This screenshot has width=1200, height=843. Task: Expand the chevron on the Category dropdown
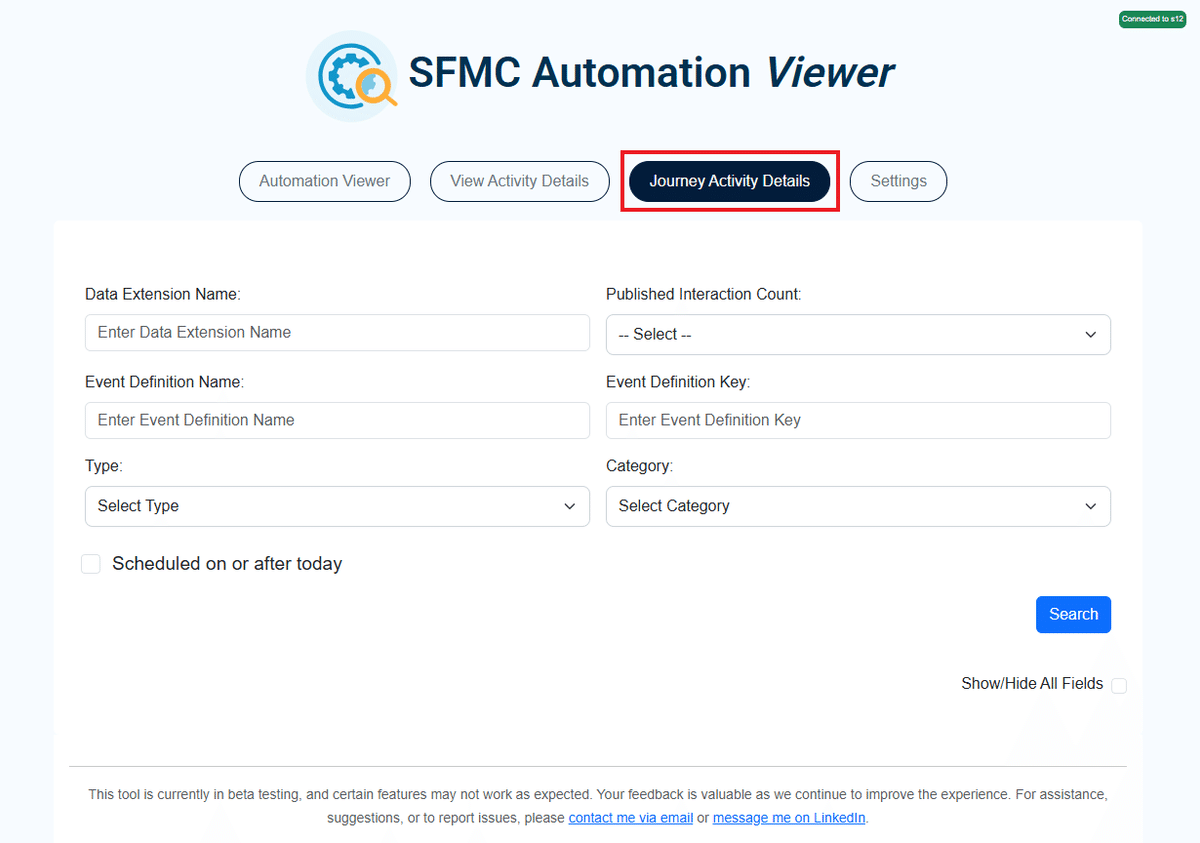1090,506
